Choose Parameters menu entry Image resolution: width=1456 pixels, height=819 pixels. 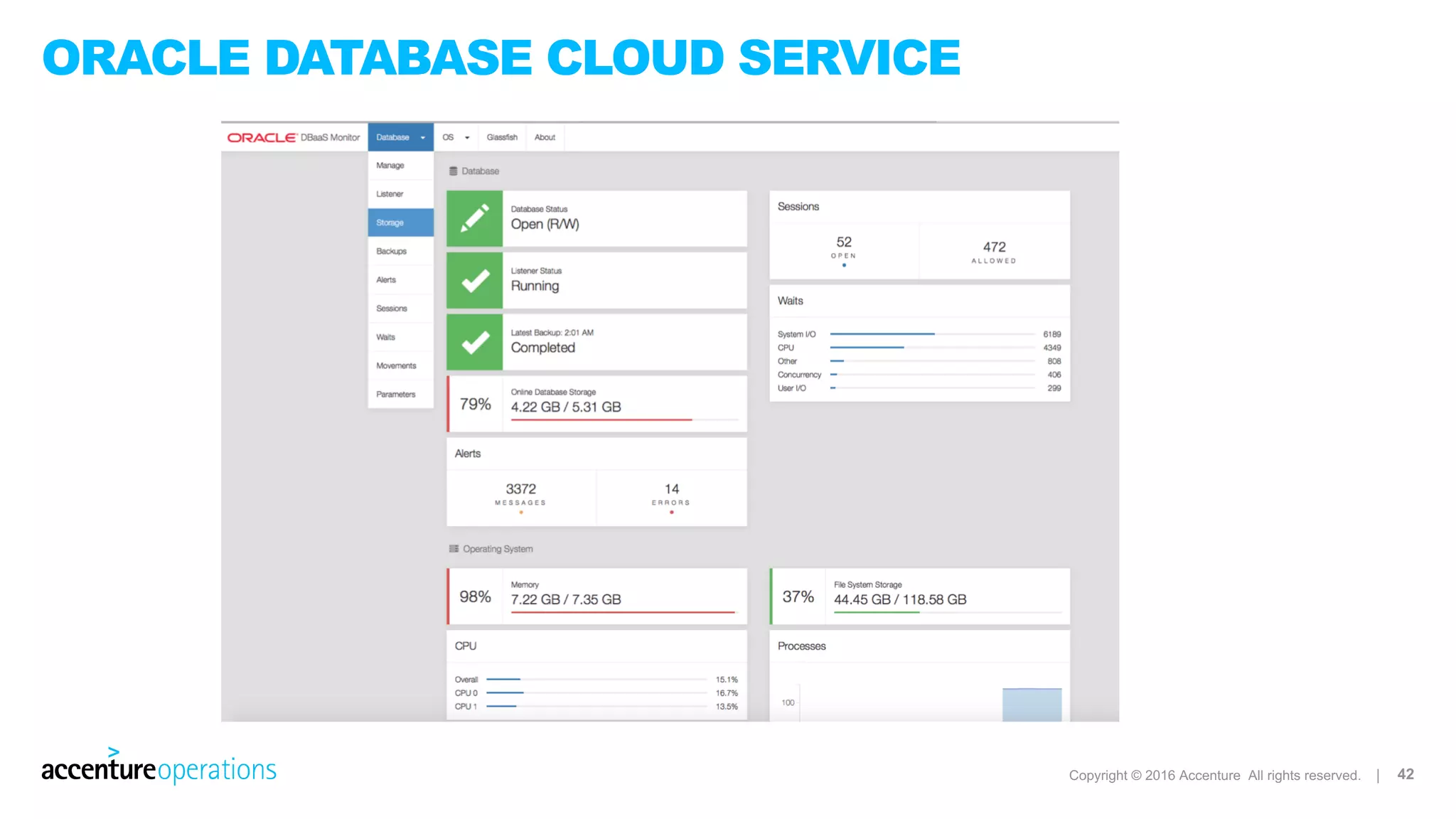tap(400, 394)
